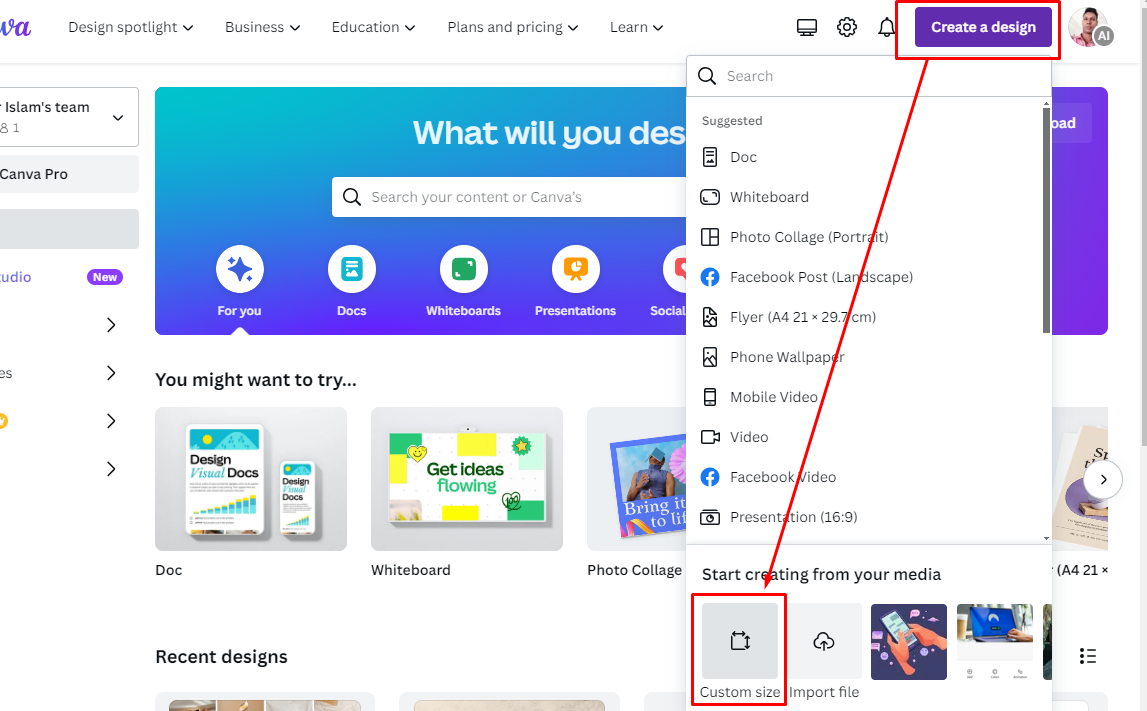This screenshot has height=711, width=1147.
Task: Expand the Plans and pricing menu
Action: pos(513,27)
